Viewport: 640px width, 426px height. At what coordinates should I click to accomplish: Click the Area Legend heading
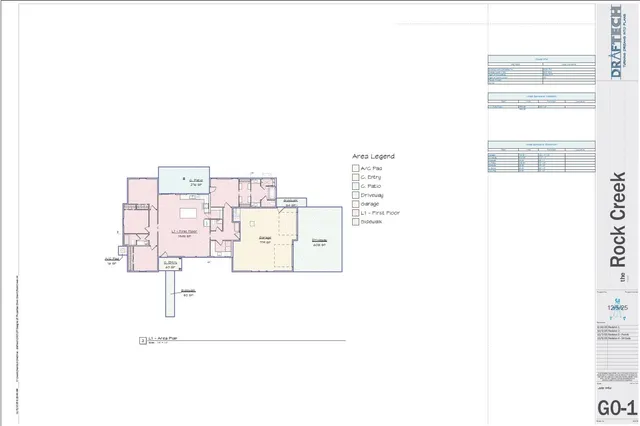tap(373, 157)
